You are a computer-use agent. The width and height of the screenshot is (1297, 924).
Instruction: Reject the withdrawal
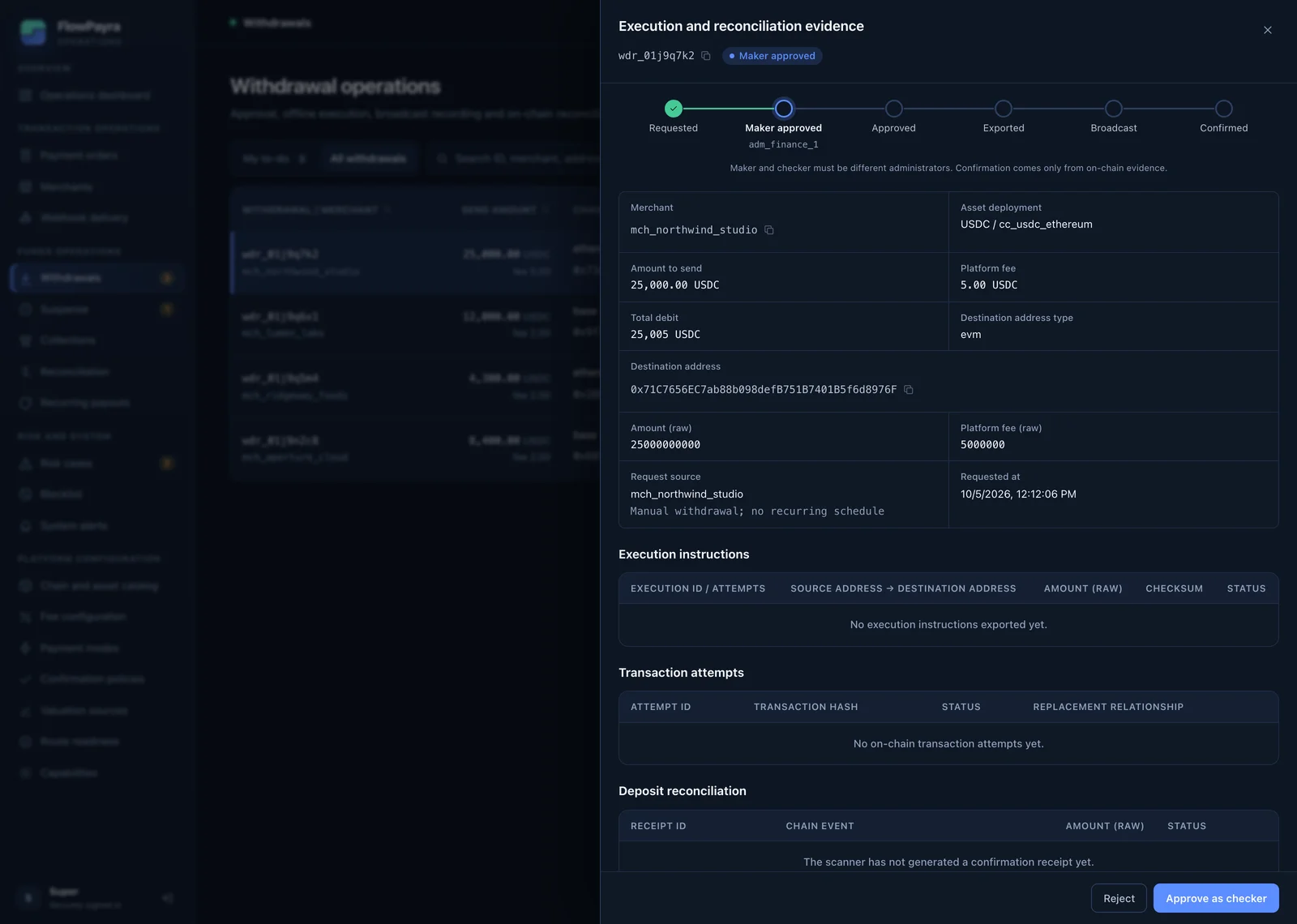coord(1119,898)
